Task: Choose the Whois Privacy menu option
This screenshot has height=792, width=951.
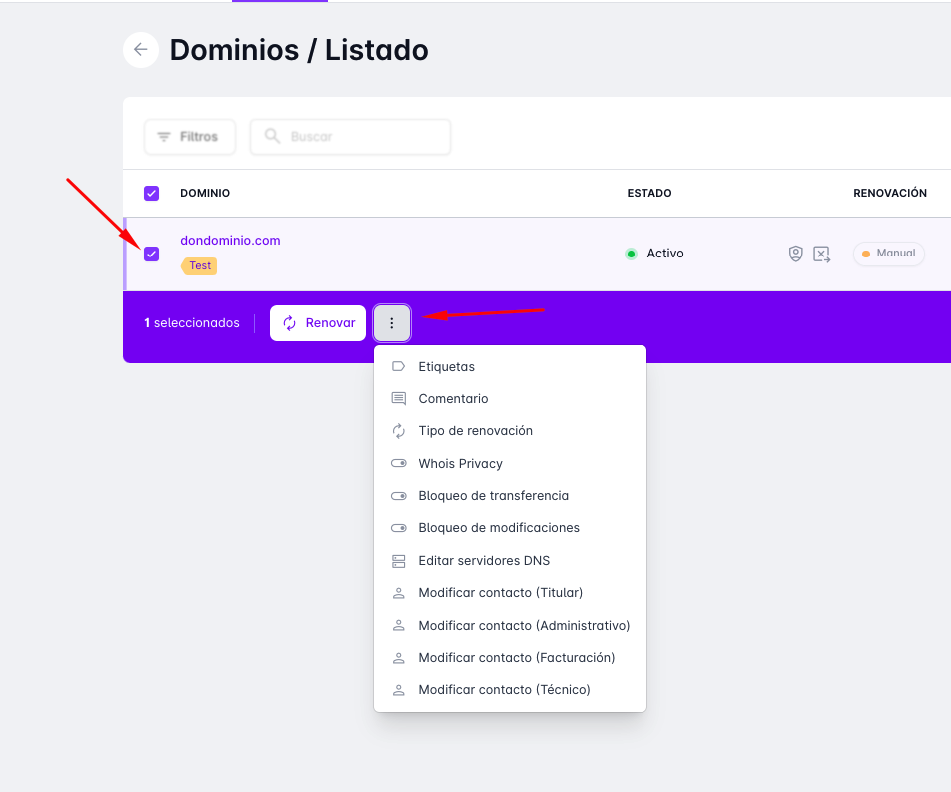Action: coord(460,464)
